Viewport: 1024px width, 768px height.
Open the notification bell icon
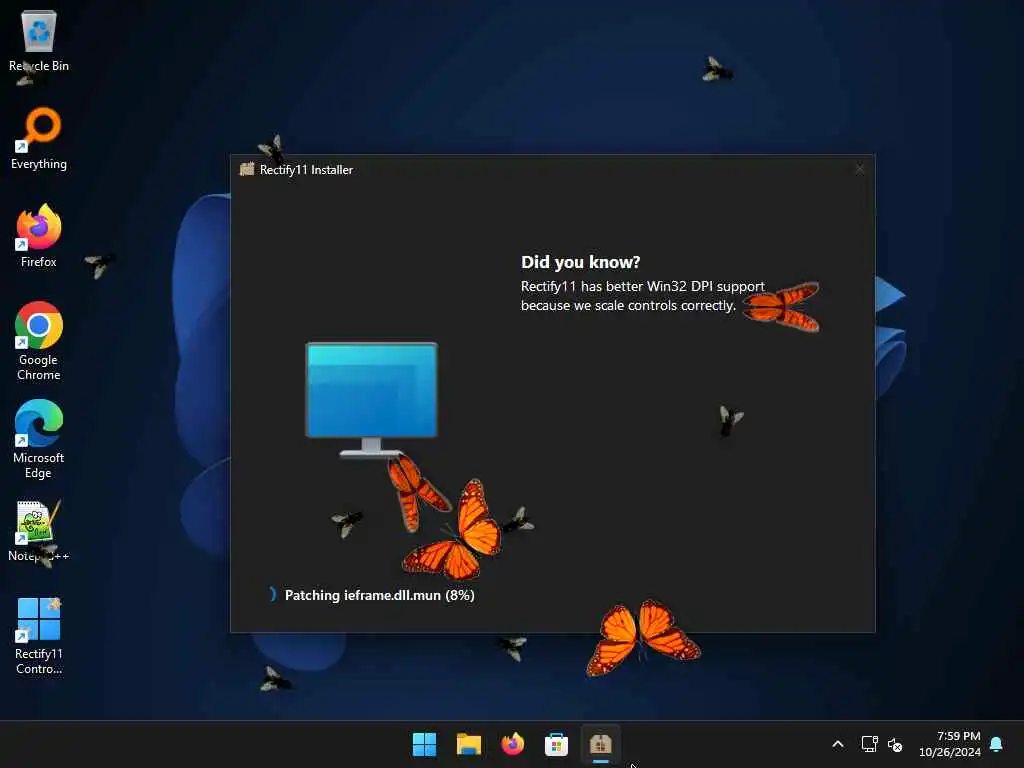coord(996,744)
